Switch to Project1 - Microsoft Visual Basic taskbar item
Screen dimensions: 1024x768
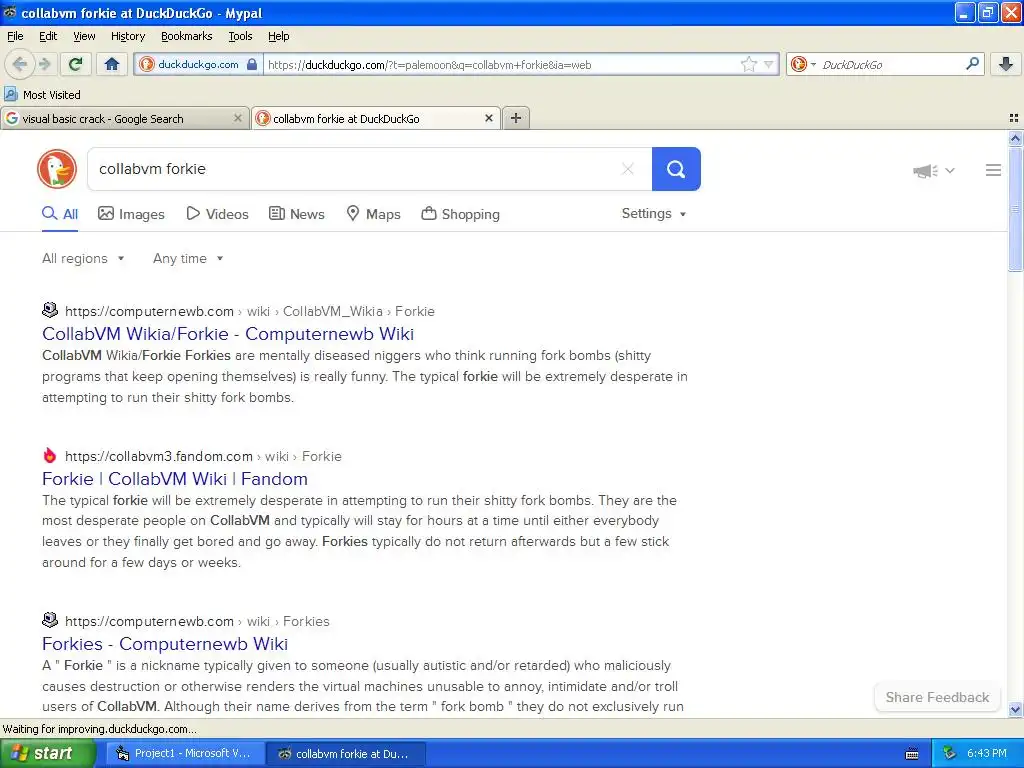[x=185, y=754]
